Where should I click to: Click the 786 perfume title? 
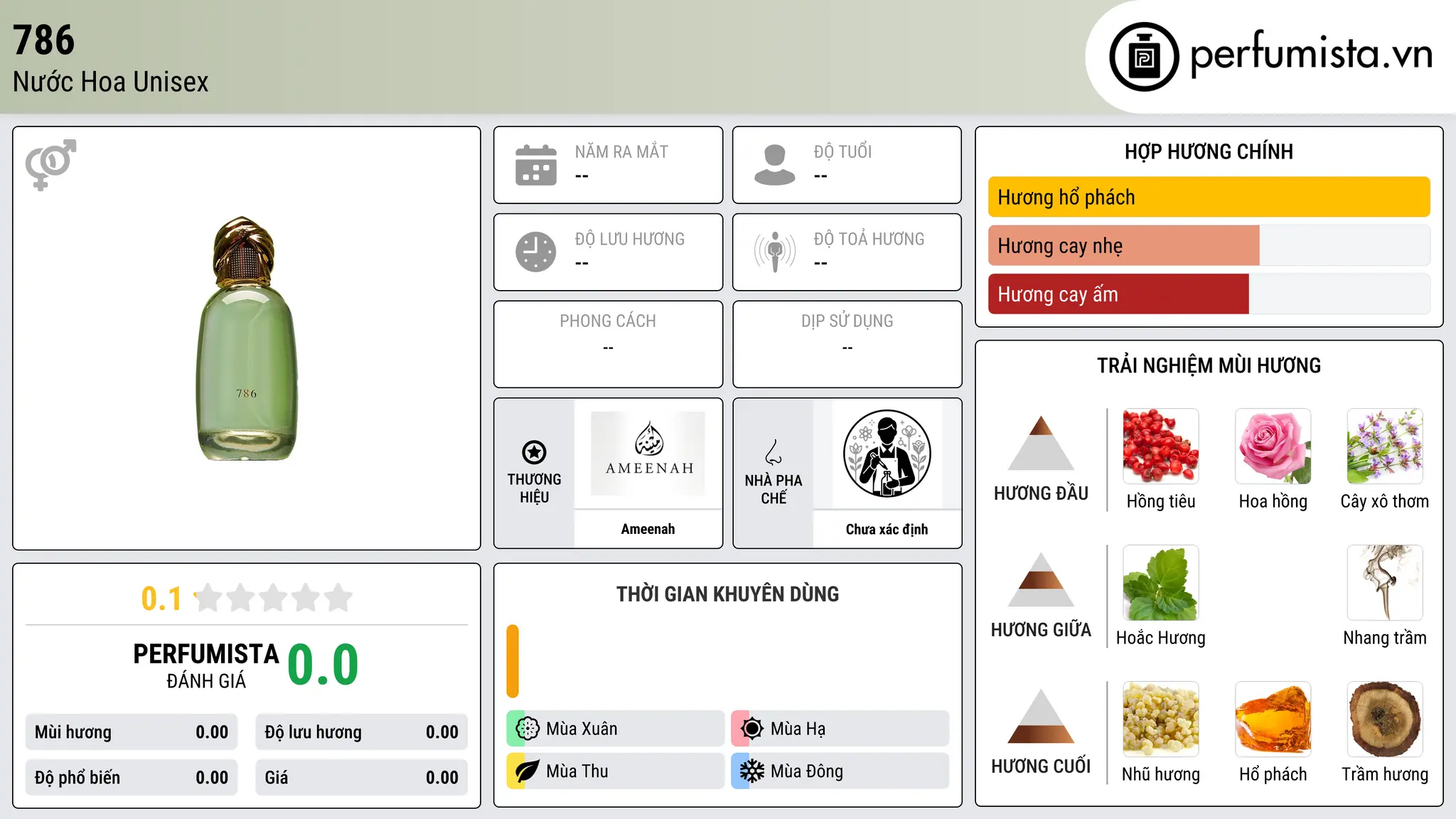pos(43,40)
